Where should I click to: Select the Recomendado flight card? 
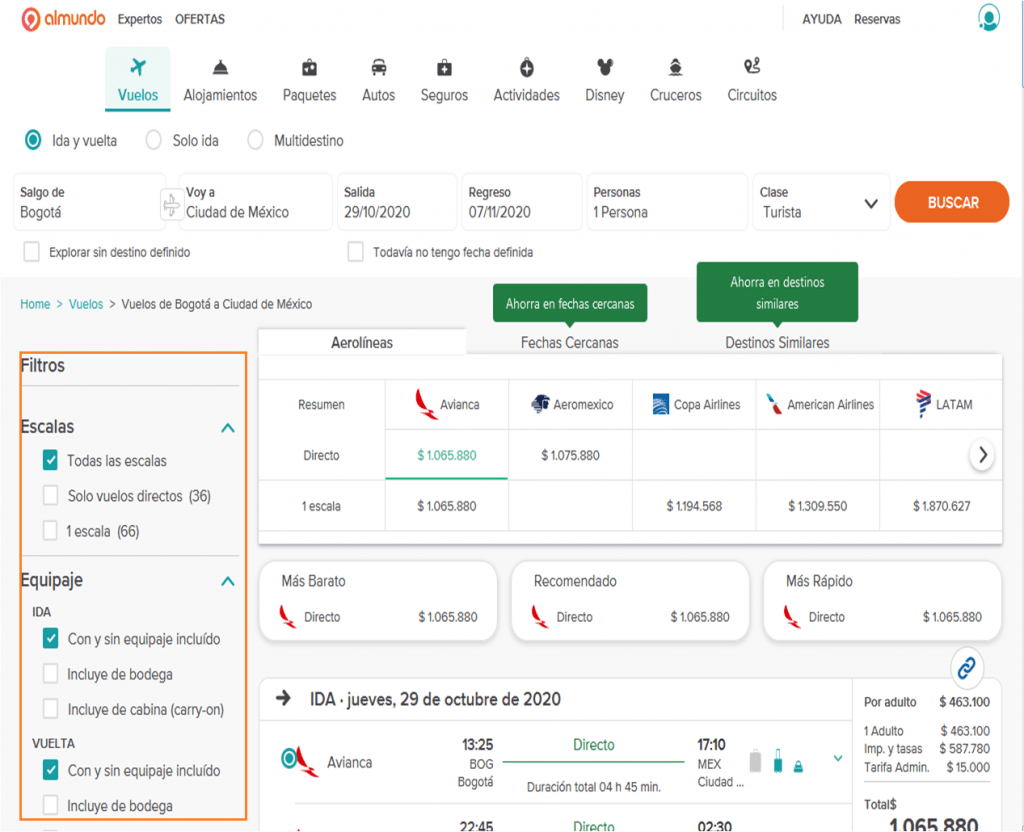[x=630, y=600]
